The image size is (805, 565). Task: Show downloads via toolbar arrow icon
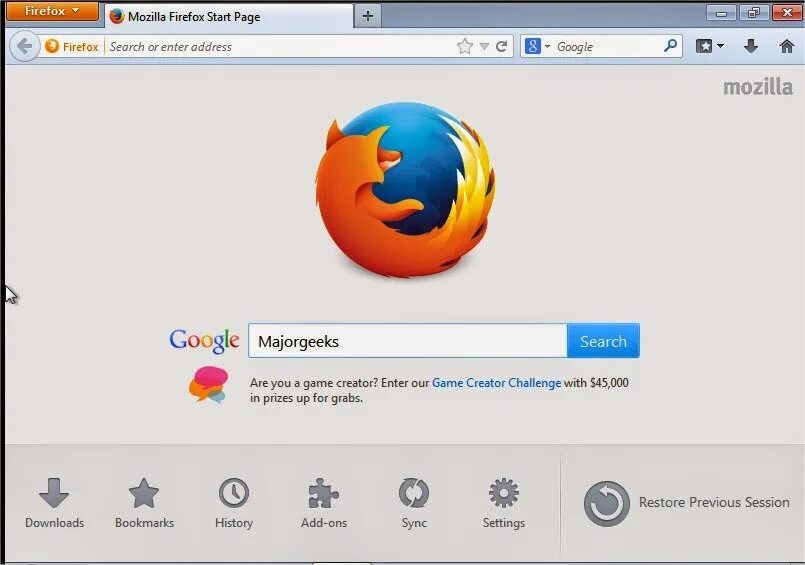[x=751, y=46]
